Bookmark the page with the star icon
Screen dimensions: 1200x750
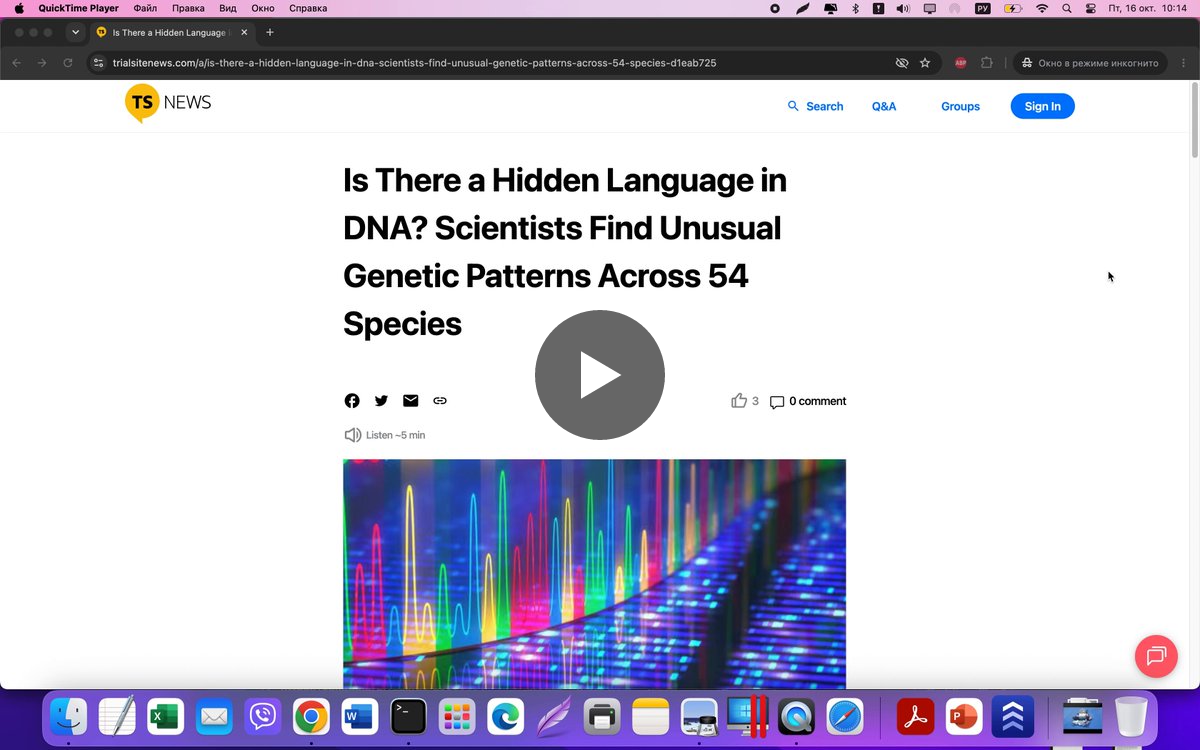click(x=925, y=63)
